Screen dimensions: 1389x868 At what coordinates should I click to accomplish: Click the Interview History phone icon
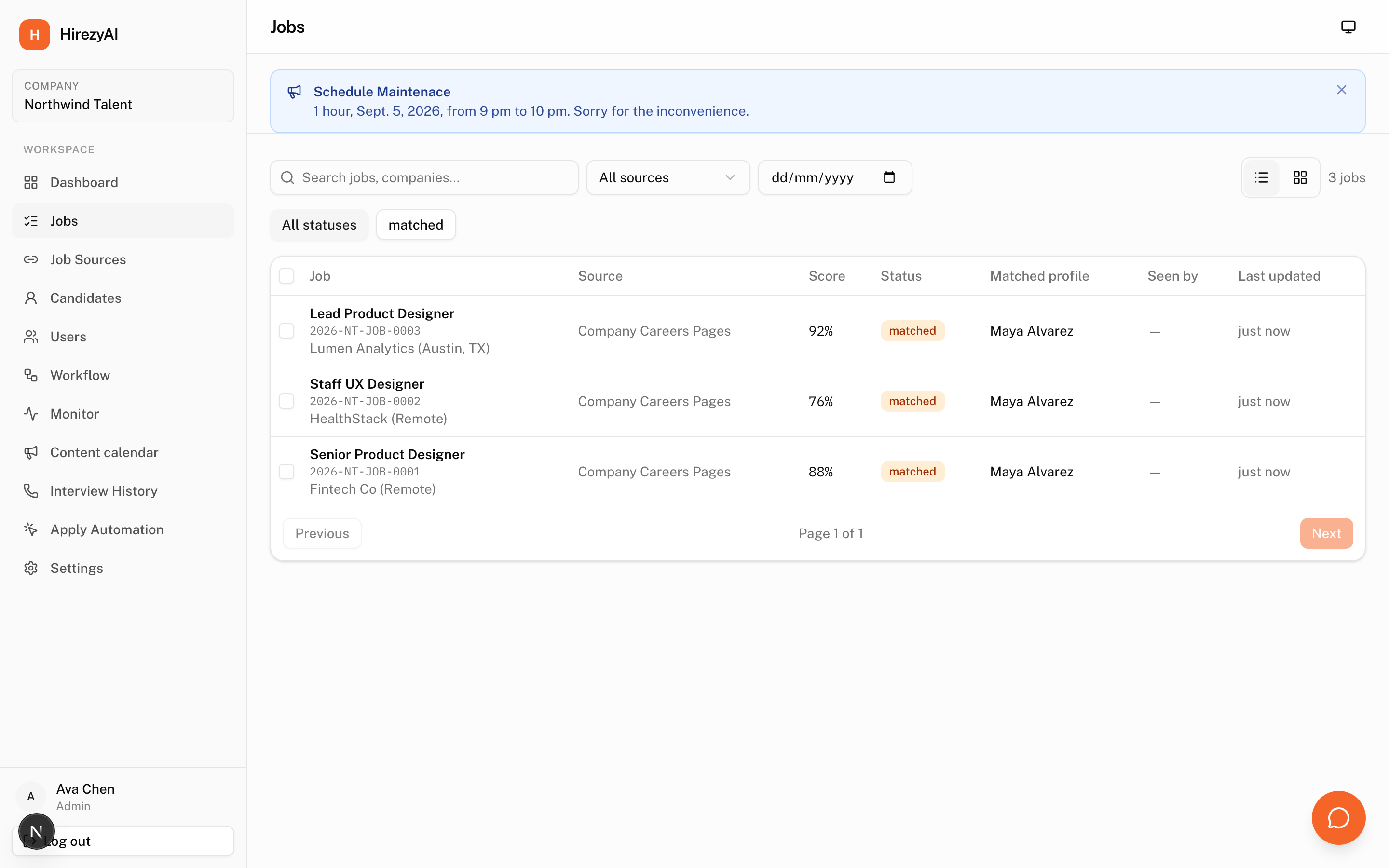tap(31, 491)
